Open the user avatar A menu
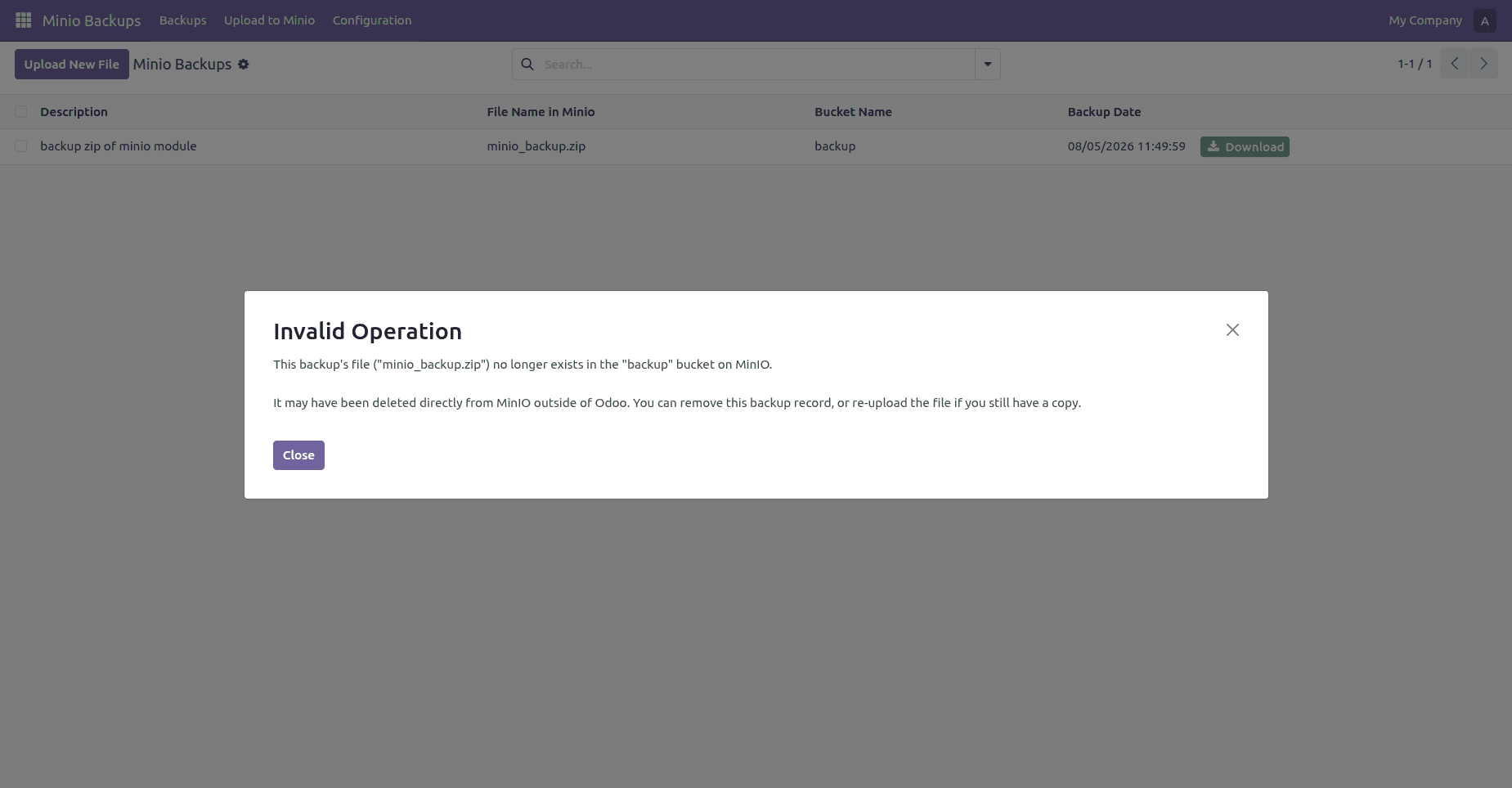 coord(1484,20)
